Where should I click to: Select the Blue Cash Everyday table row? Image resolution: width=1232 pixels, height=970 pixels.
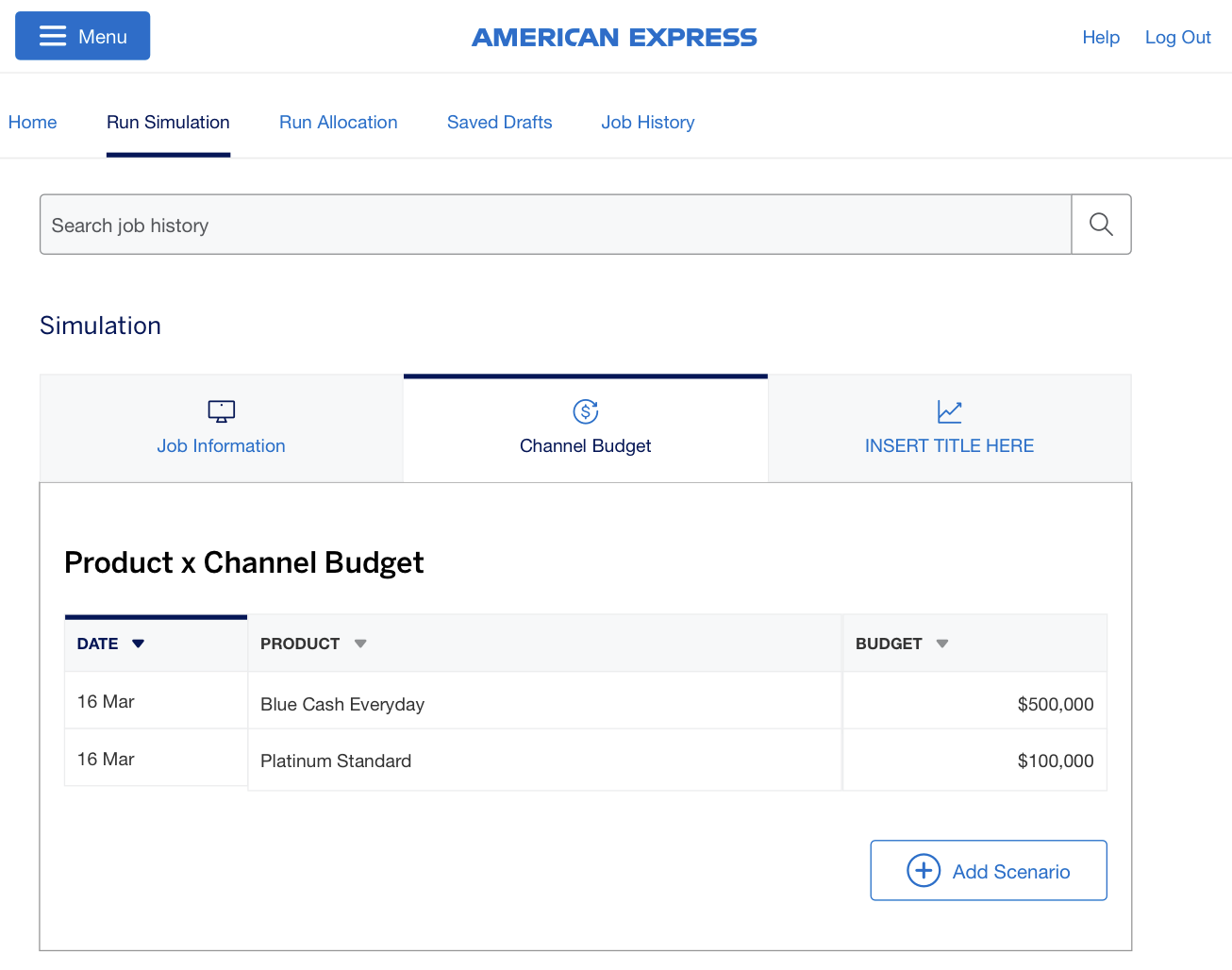click(586, 701)
